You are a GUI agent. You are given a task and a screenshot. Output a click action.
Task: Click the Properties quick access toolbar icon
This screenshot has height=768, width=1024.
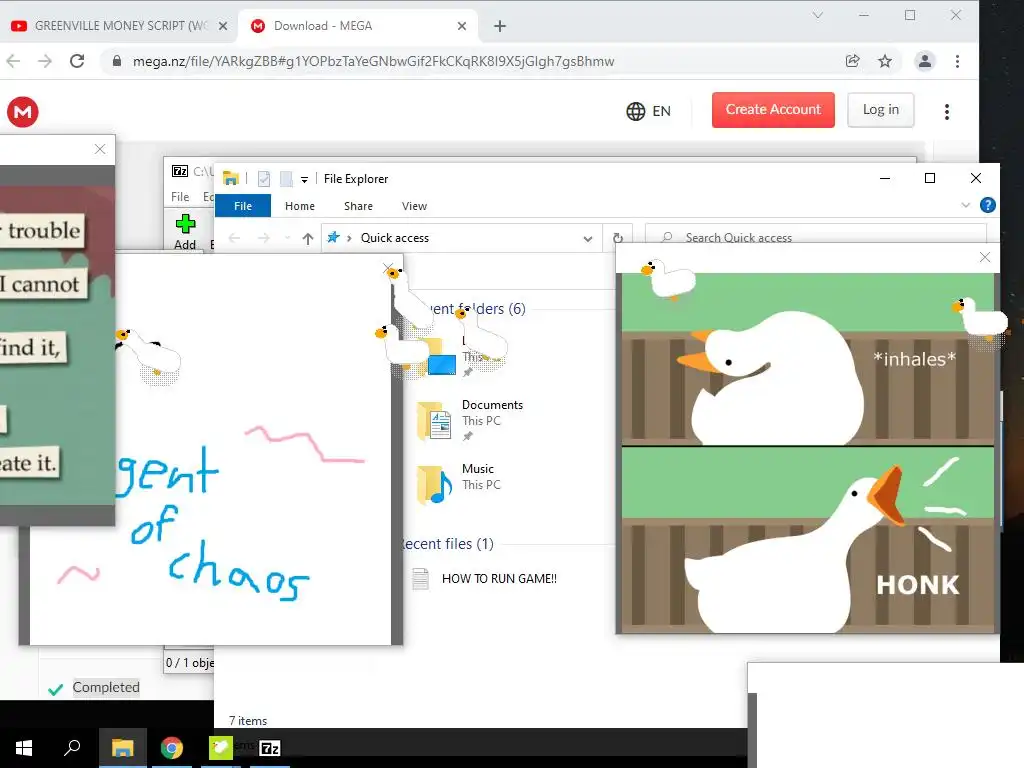264,179
